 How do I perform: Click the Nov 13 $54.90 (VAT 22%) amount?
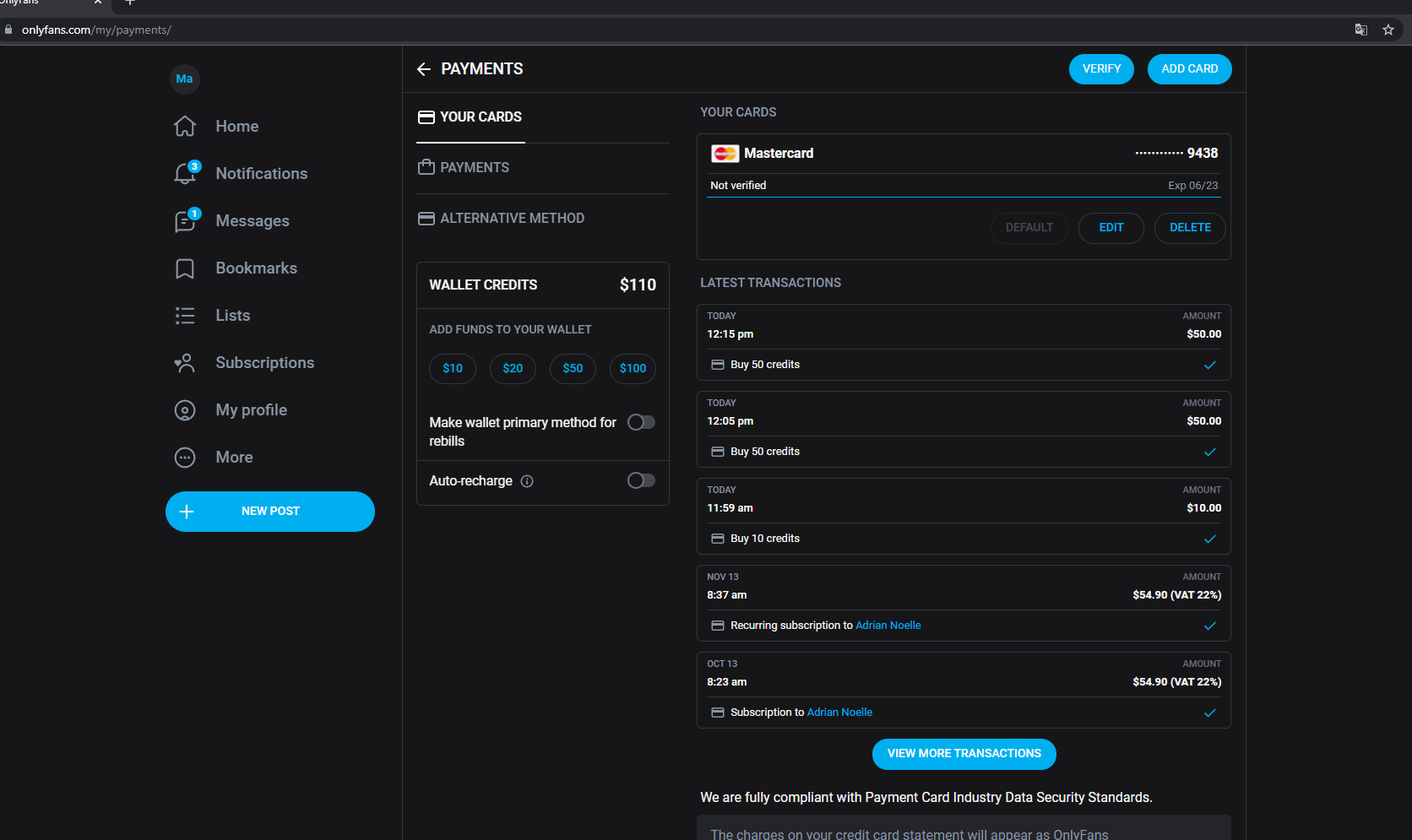[1176, 595]
